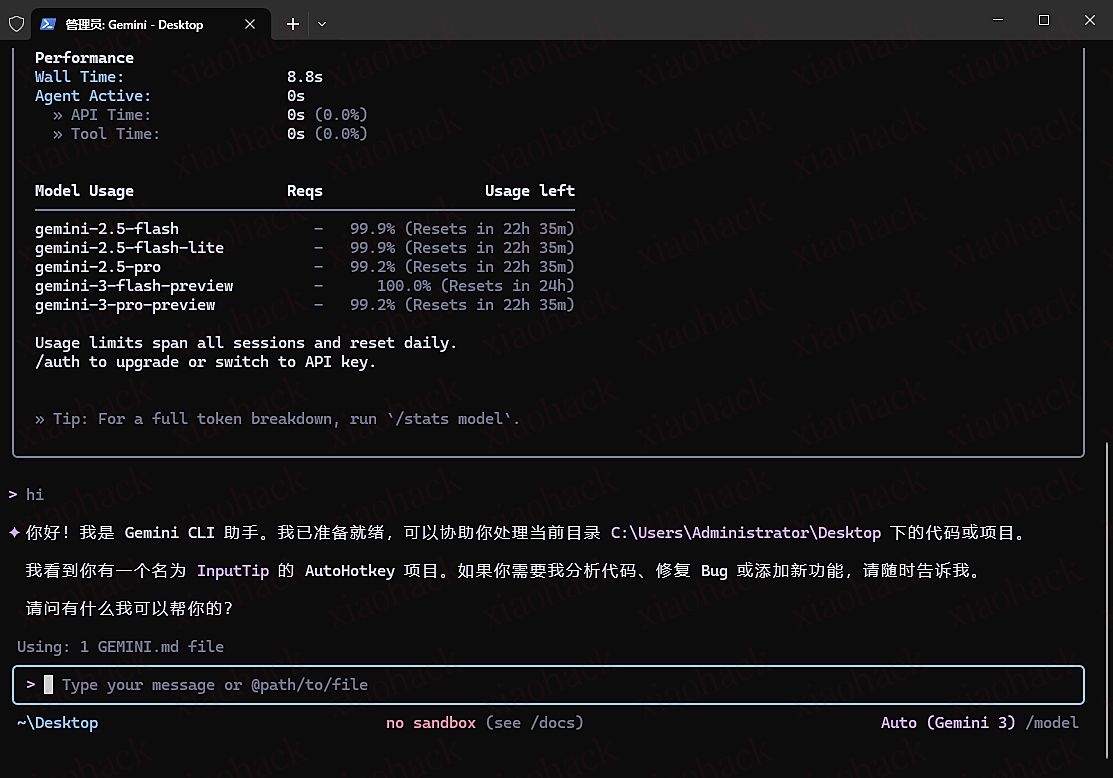Close the terminal window
This screenshot has height=778, width=1113.
[x=1090, y=20]
